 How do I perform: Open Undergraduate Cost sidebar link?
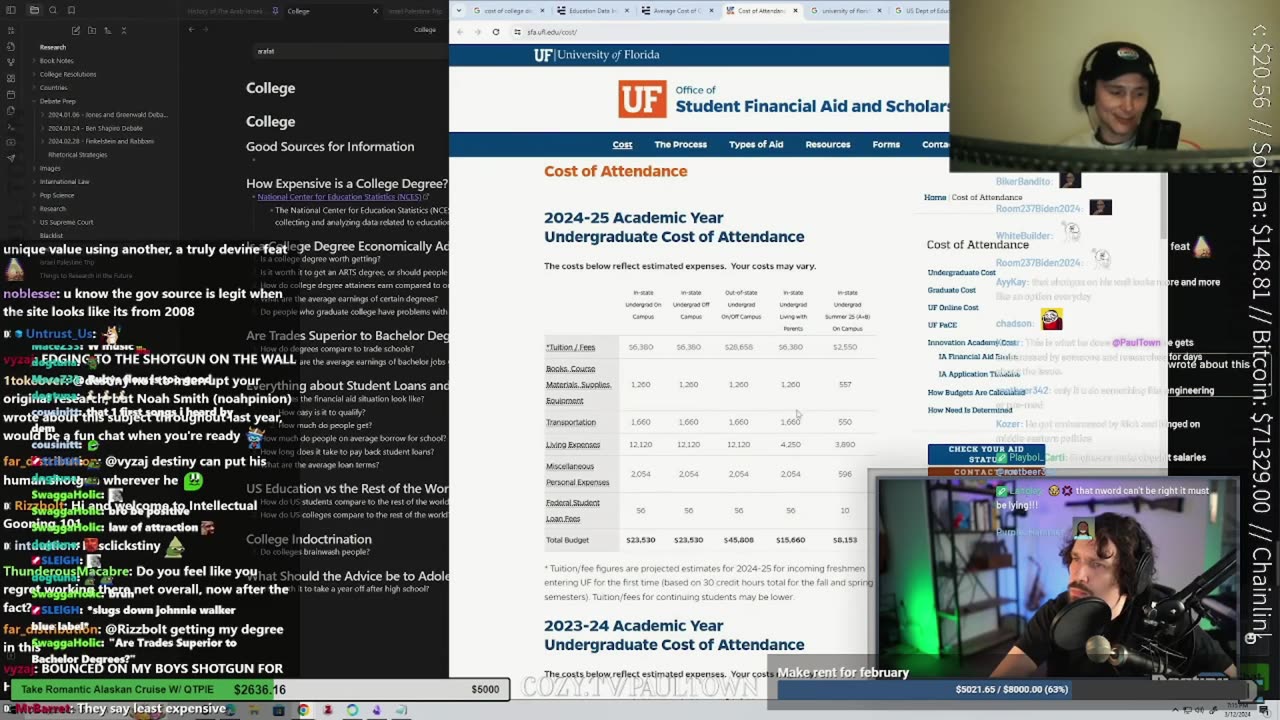(961, 272)
